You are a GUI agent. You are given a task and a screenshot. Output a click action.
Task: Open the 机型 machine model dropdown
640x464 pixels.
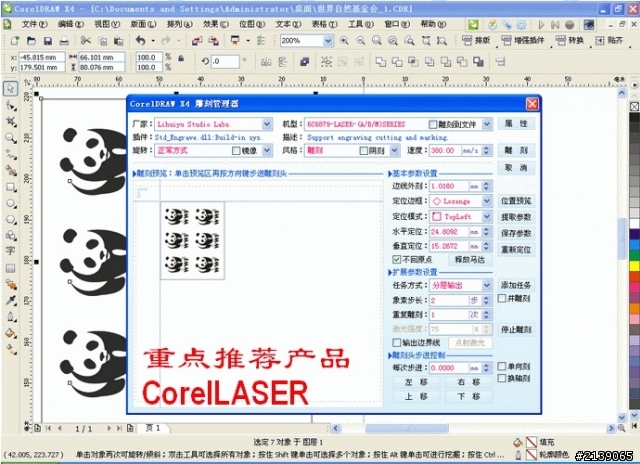(x=487, y=124)
